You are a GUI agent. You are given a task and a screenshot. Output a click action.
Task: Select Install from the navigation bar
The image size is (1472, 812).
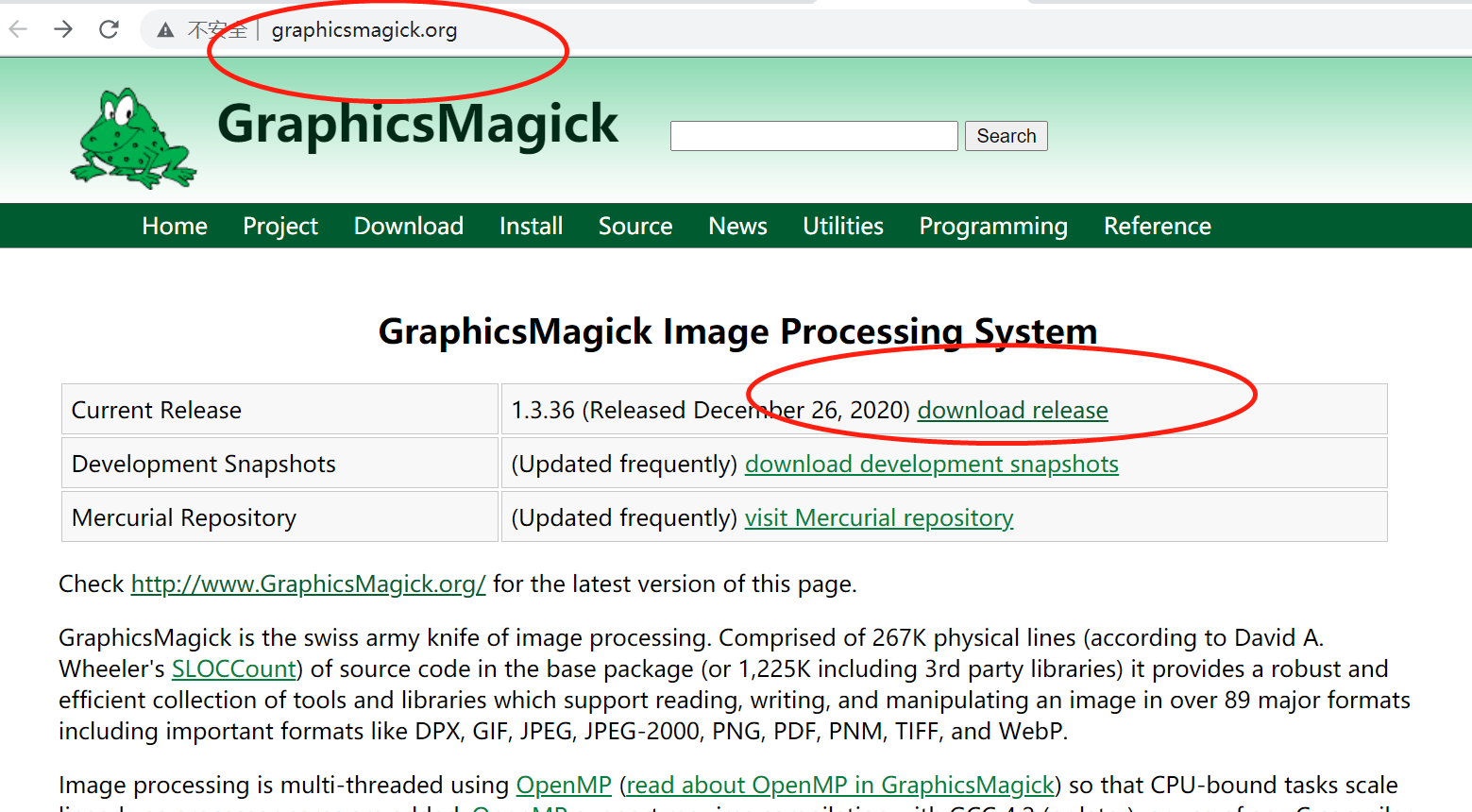[x=531, y=226]
